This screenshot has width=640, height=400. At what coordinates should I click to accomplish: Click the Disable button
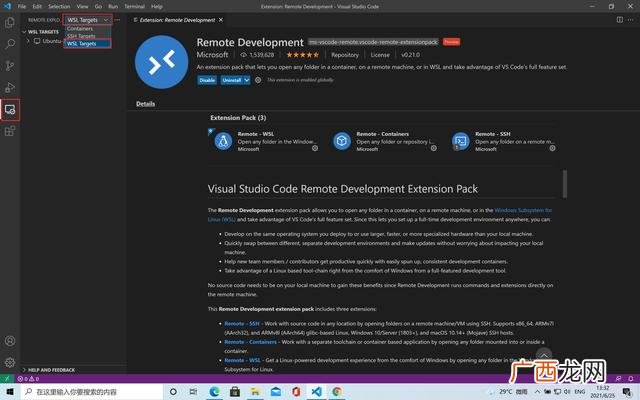coord(207,80)
